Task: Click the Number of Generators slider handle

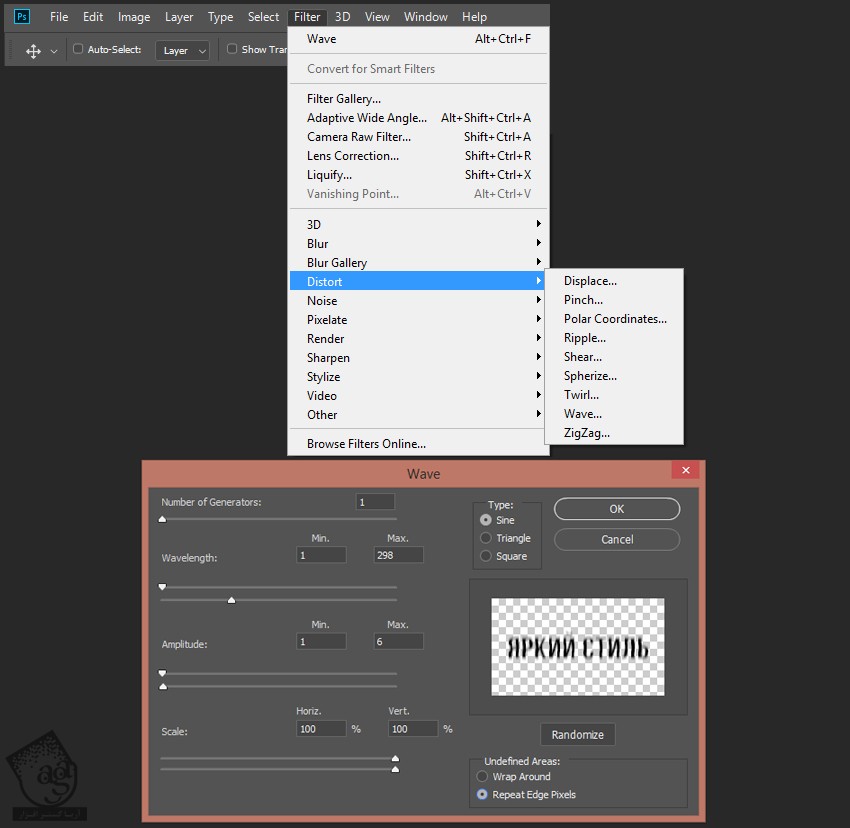Action: [162, 519]
